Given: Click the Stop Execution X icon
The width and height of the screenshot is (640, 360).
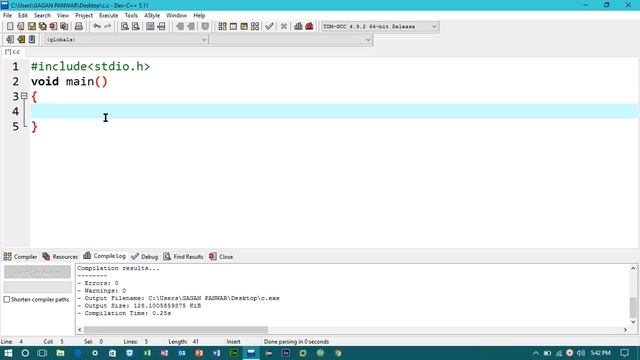Looking at the screenshot, I should point(284,27).
